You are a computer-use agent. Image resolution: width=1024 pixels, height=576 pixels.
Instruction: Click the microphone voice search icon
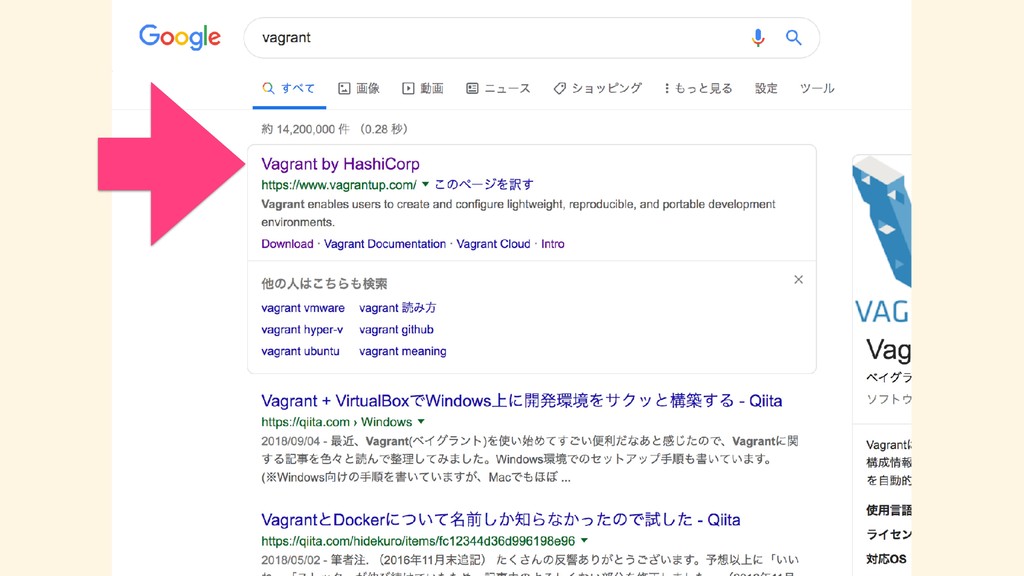758,38
